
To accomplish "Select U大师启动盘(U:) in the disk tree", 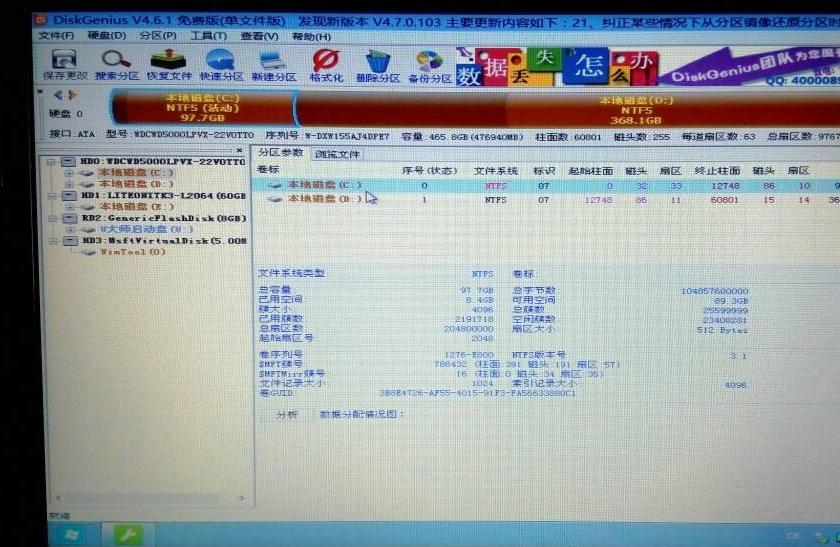I will 146,229.
